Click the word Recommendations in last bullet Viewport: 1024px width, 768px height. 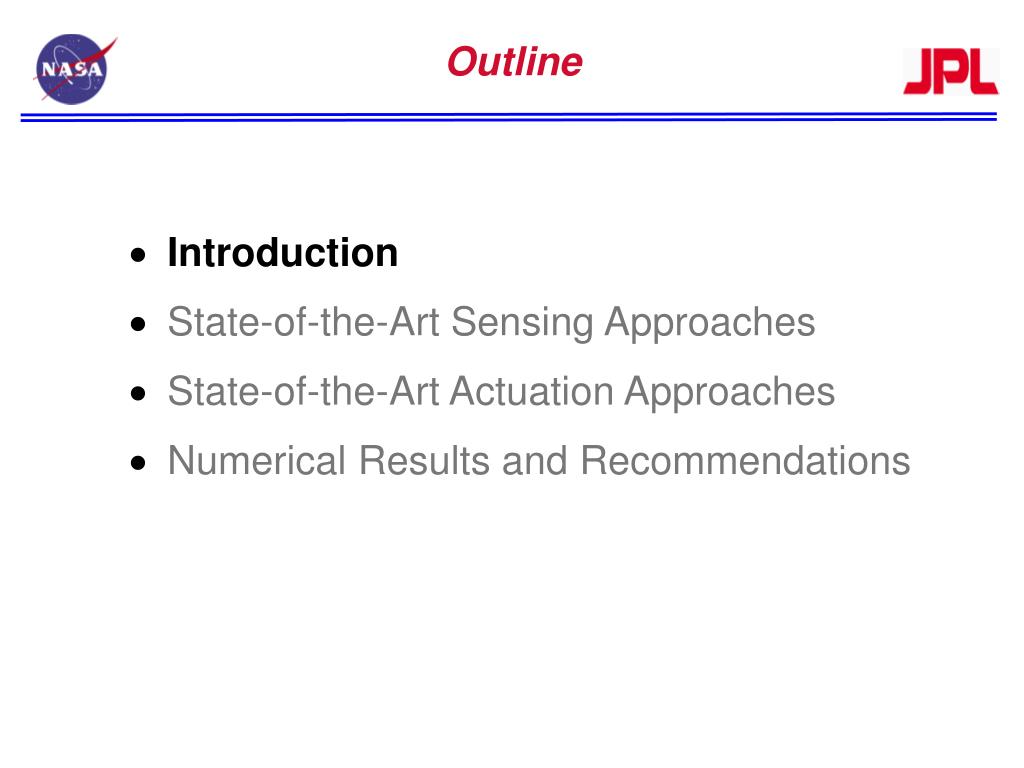click(x=745, y=460)
